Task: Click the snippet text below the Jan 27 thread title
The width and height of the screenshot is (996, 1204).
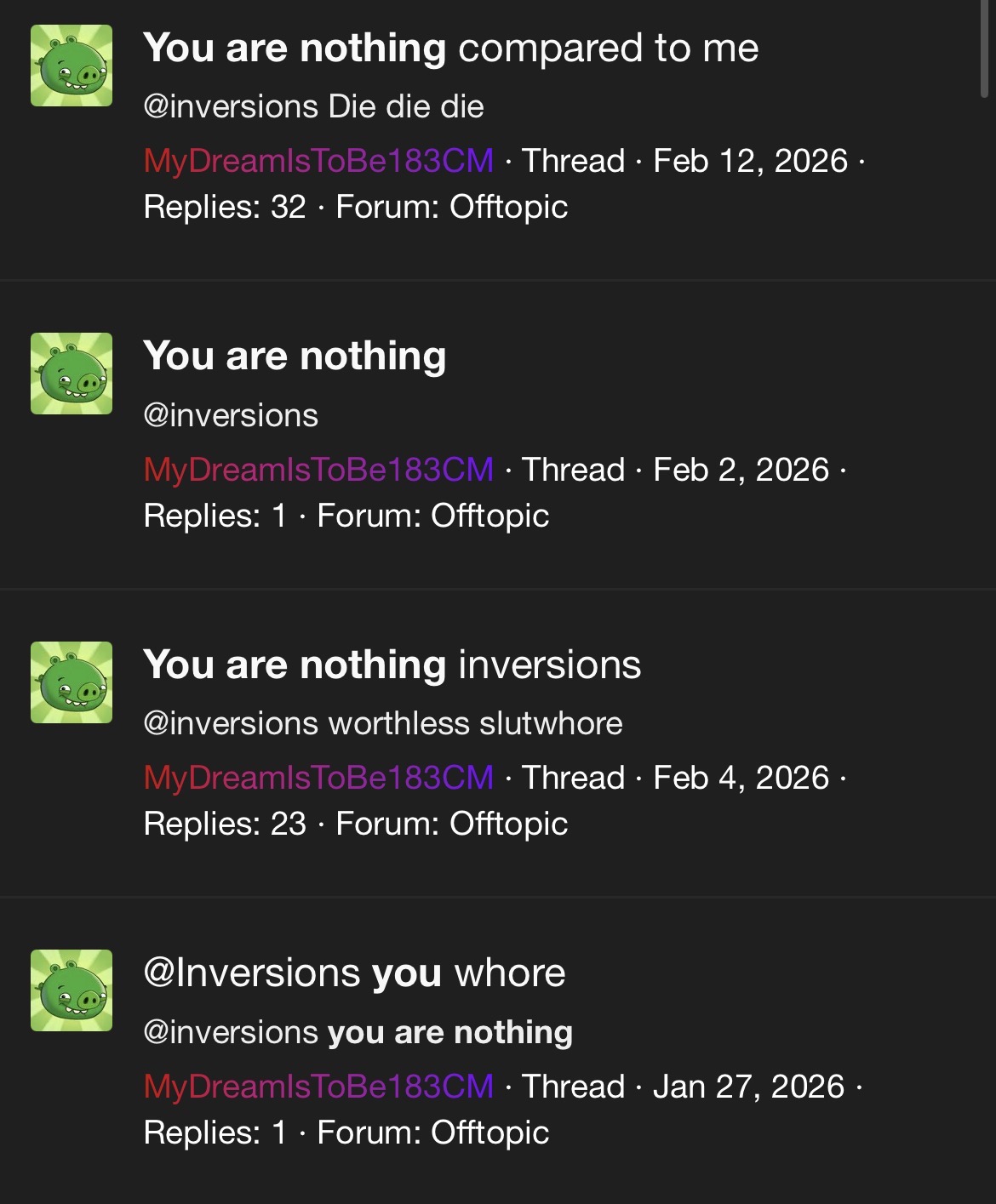Action: tap(358, 1032)
